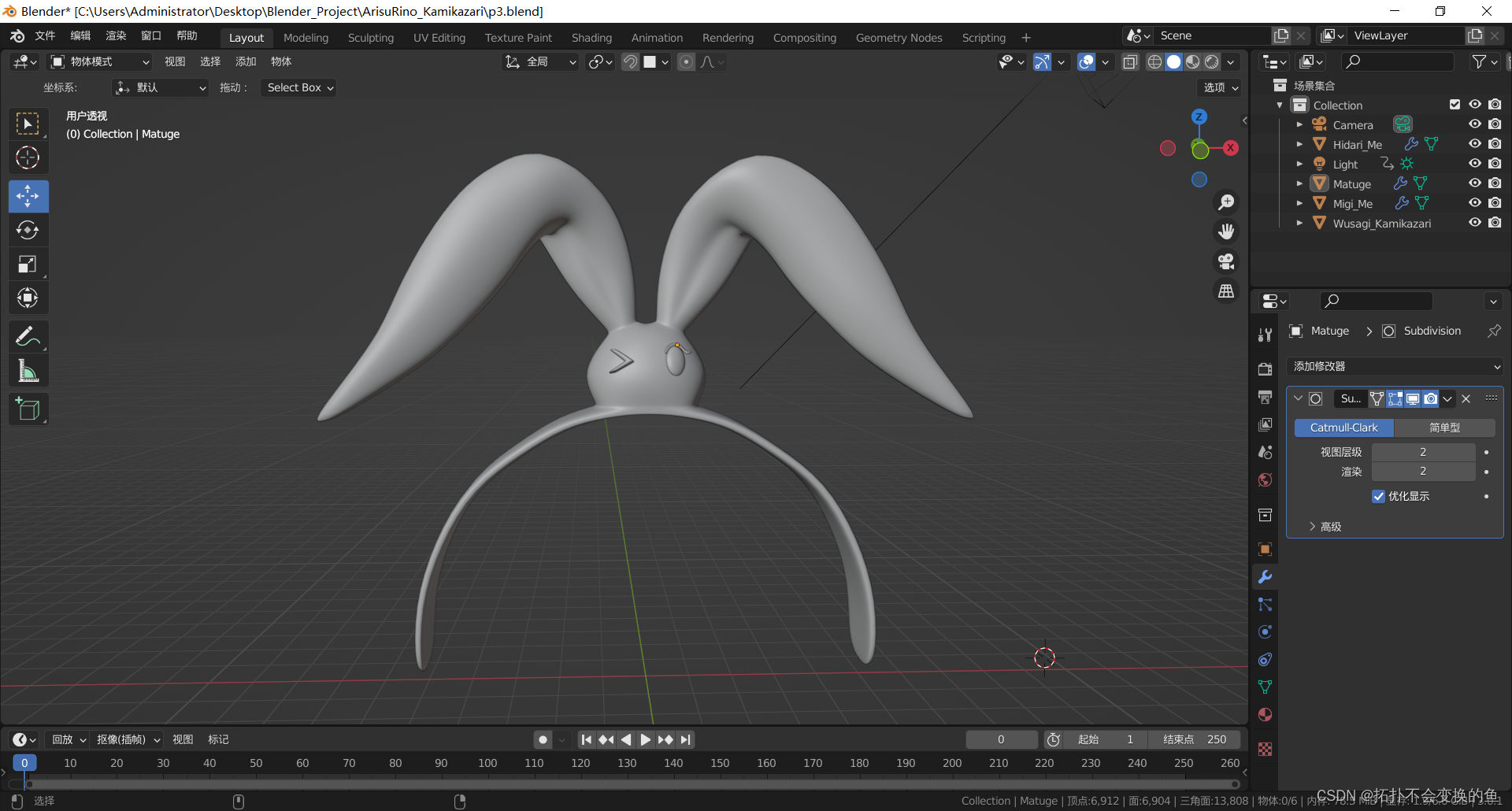Open the Render properties tab icon
This screenshot has width=1512, height=811.
point(1265,369)
